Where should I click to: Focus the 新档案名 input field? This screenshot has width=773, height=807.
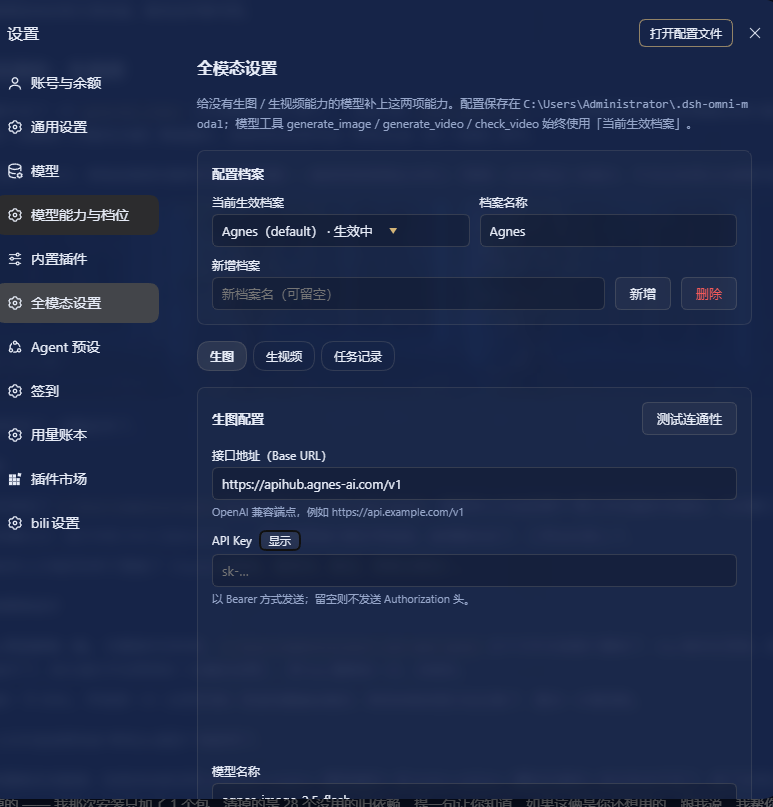coord(408,294)
